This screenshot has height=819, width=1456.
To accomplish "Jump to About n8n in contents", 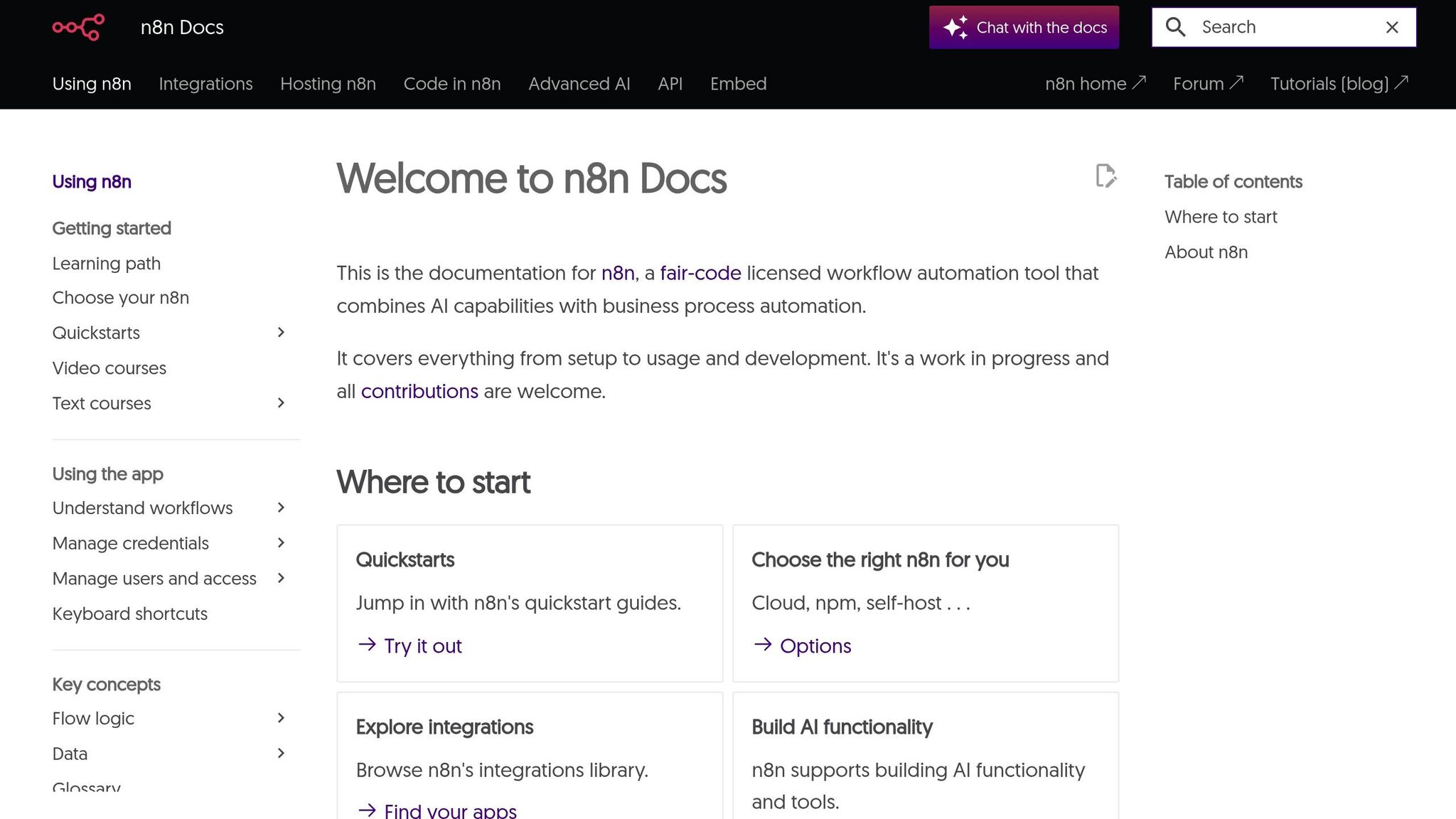I will coord(1206,252).
